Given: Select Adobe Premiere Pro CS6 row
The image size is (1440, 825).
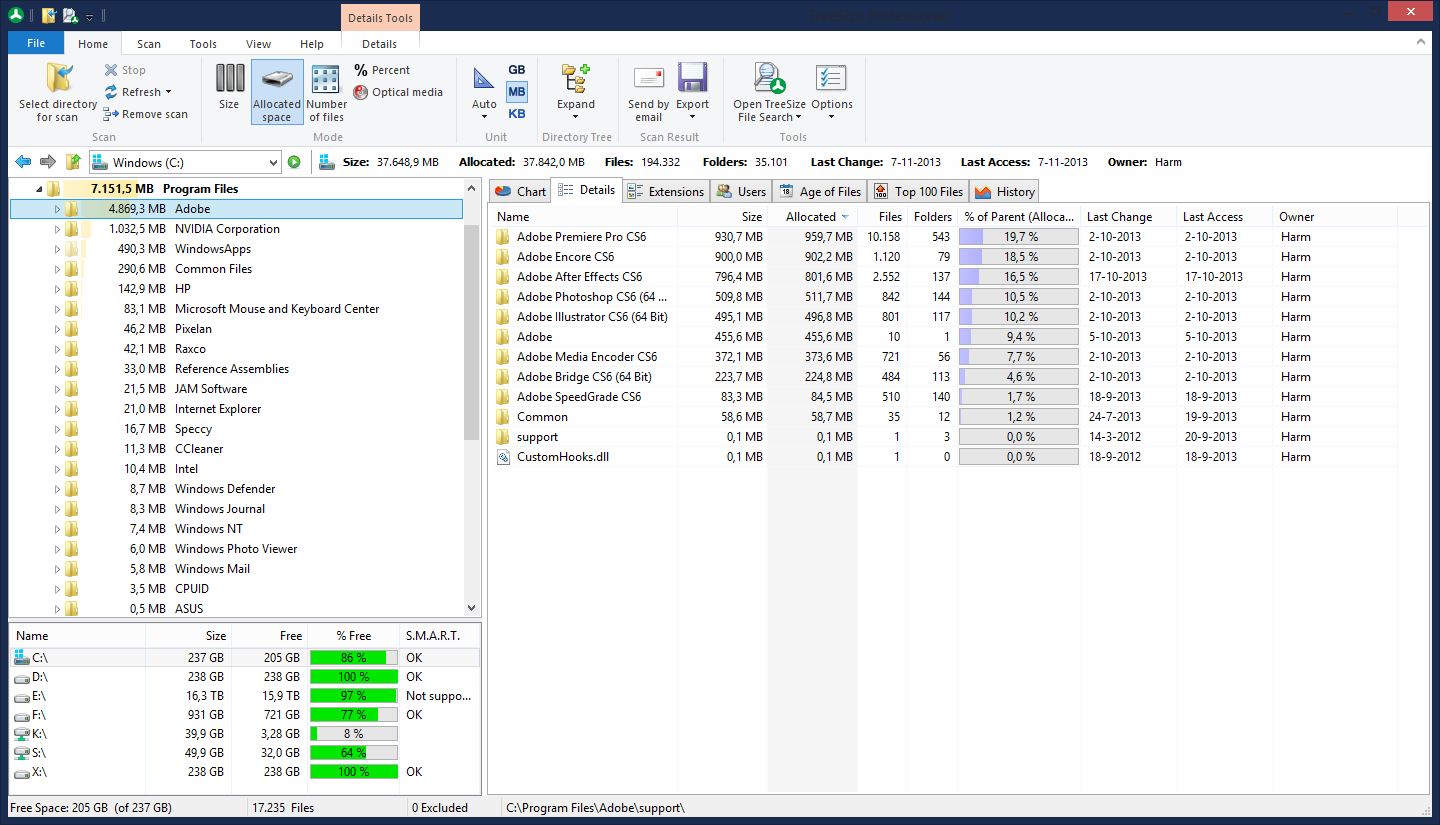Looking at the screenshot, I should point(944,237).
